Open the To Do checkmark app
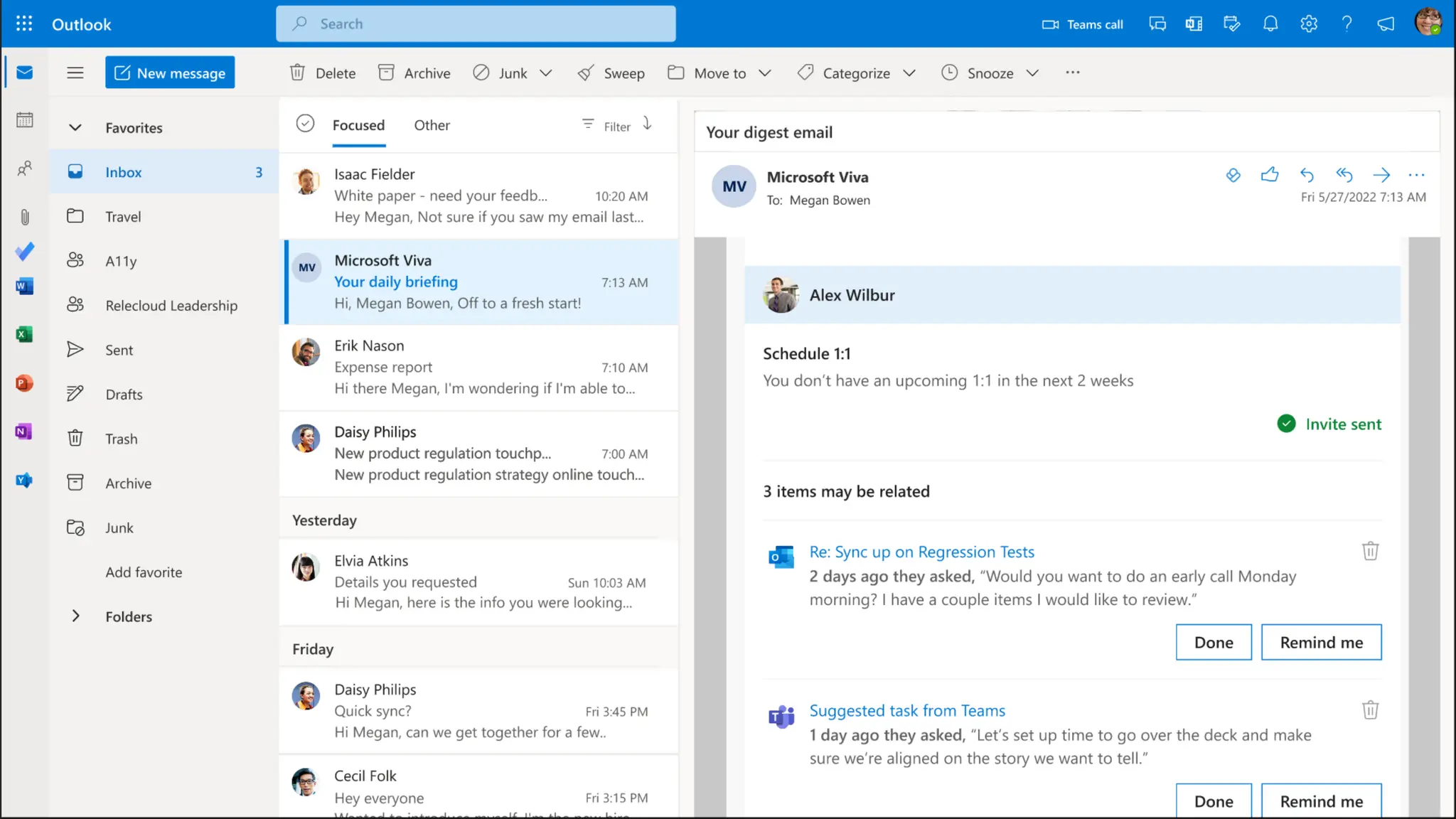Image resolution: width=1456 pixels, height=819 pixels. tap(25, 251)
